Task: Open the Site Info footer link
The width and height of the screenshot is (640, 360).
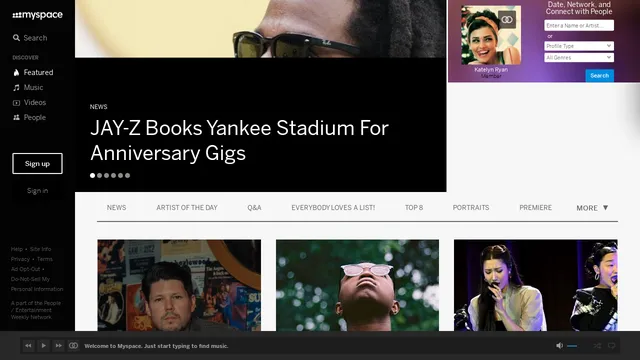Action: click(x=40, y=249)
